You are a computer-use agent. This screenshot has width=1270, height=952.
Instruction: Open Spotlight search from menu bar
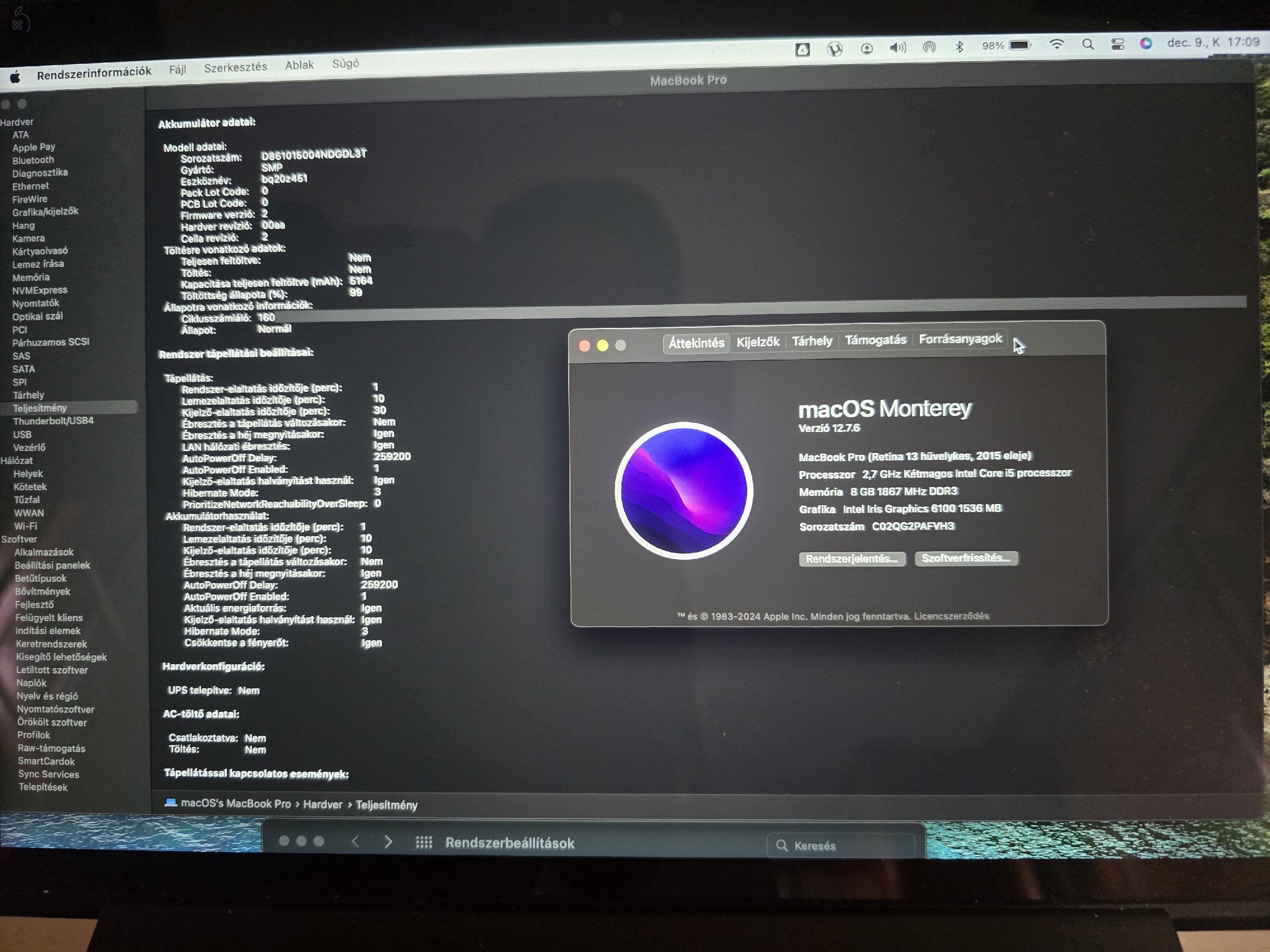pyautogui.click(x=1088, y=45)
